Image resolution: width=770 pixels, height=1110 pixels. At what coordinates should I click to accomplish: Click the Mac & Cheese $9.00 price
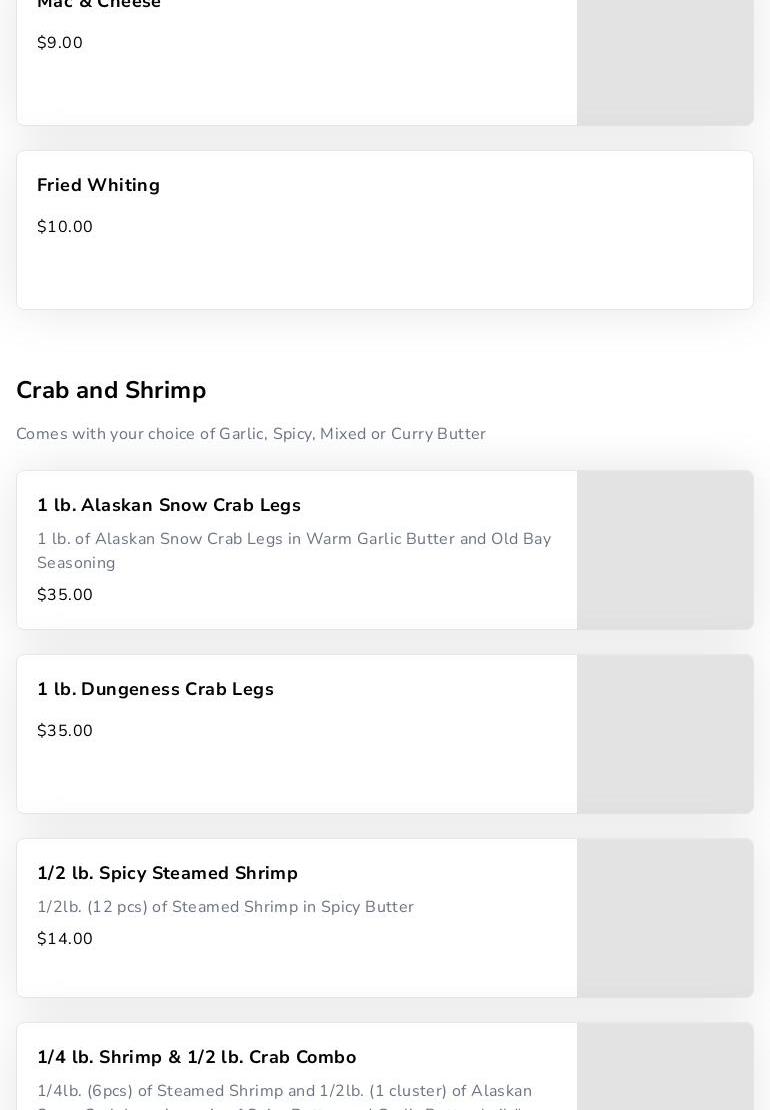(60, 43)
